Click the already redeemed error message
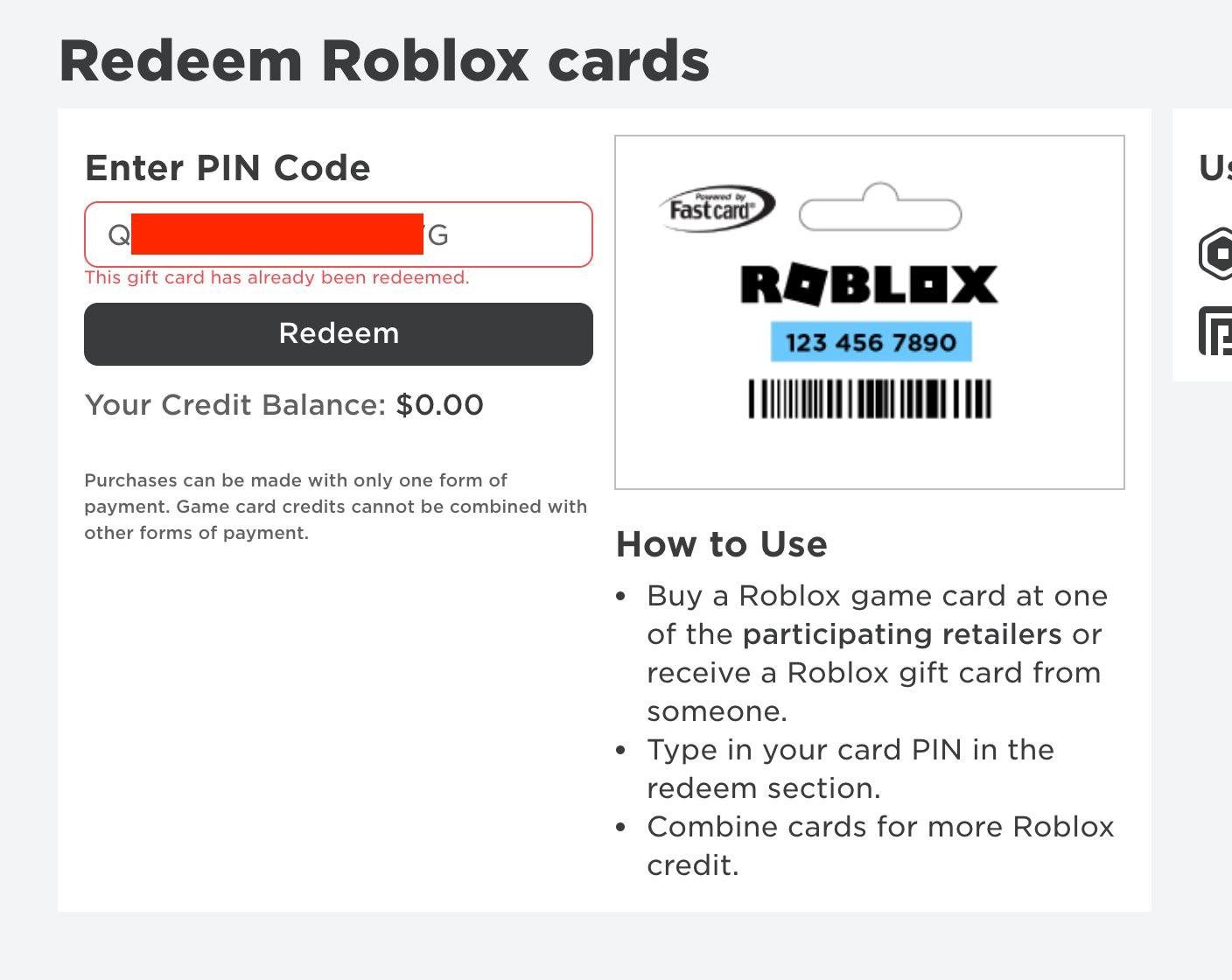This screenshot has width=1232, height=980. (x=276, y=277)
